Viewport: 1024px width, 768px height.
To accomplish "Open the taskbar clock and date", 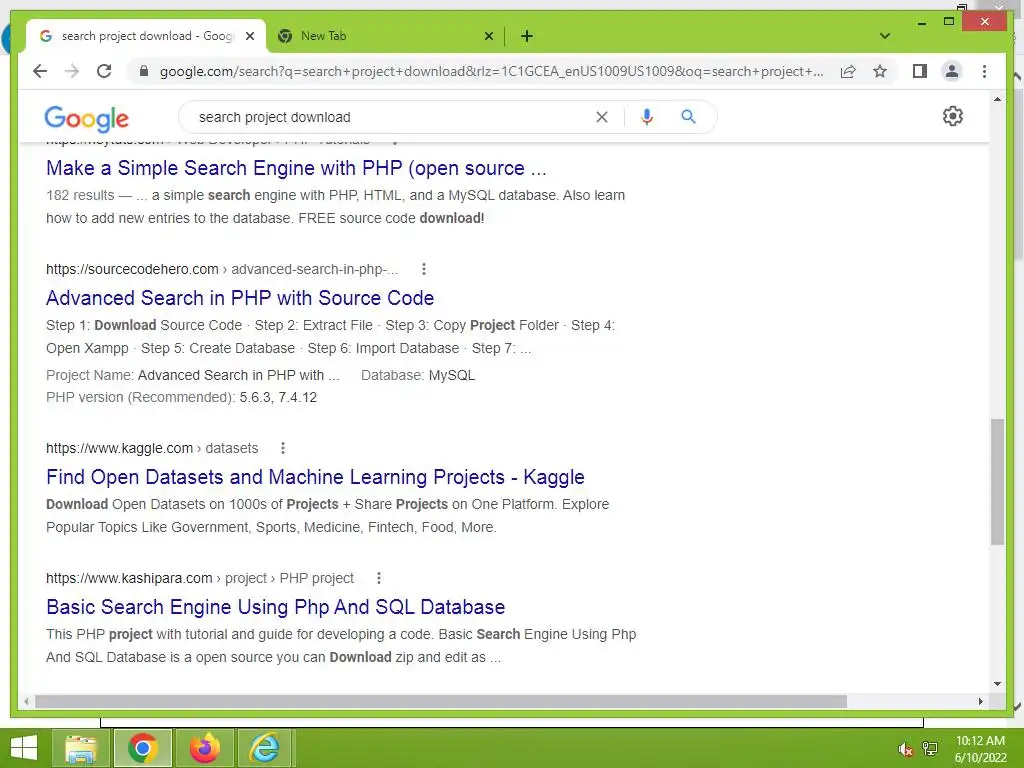I will coord(980,749).
